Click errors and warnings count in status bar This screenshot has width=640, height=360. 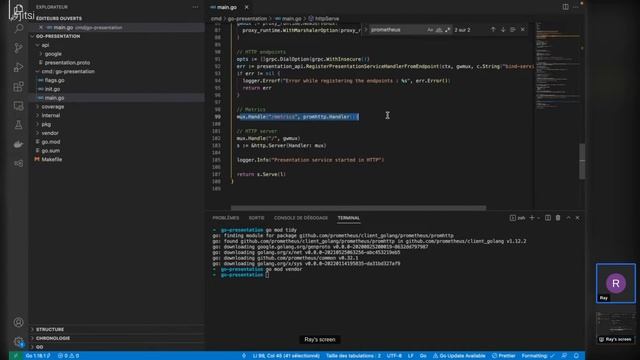68,356
